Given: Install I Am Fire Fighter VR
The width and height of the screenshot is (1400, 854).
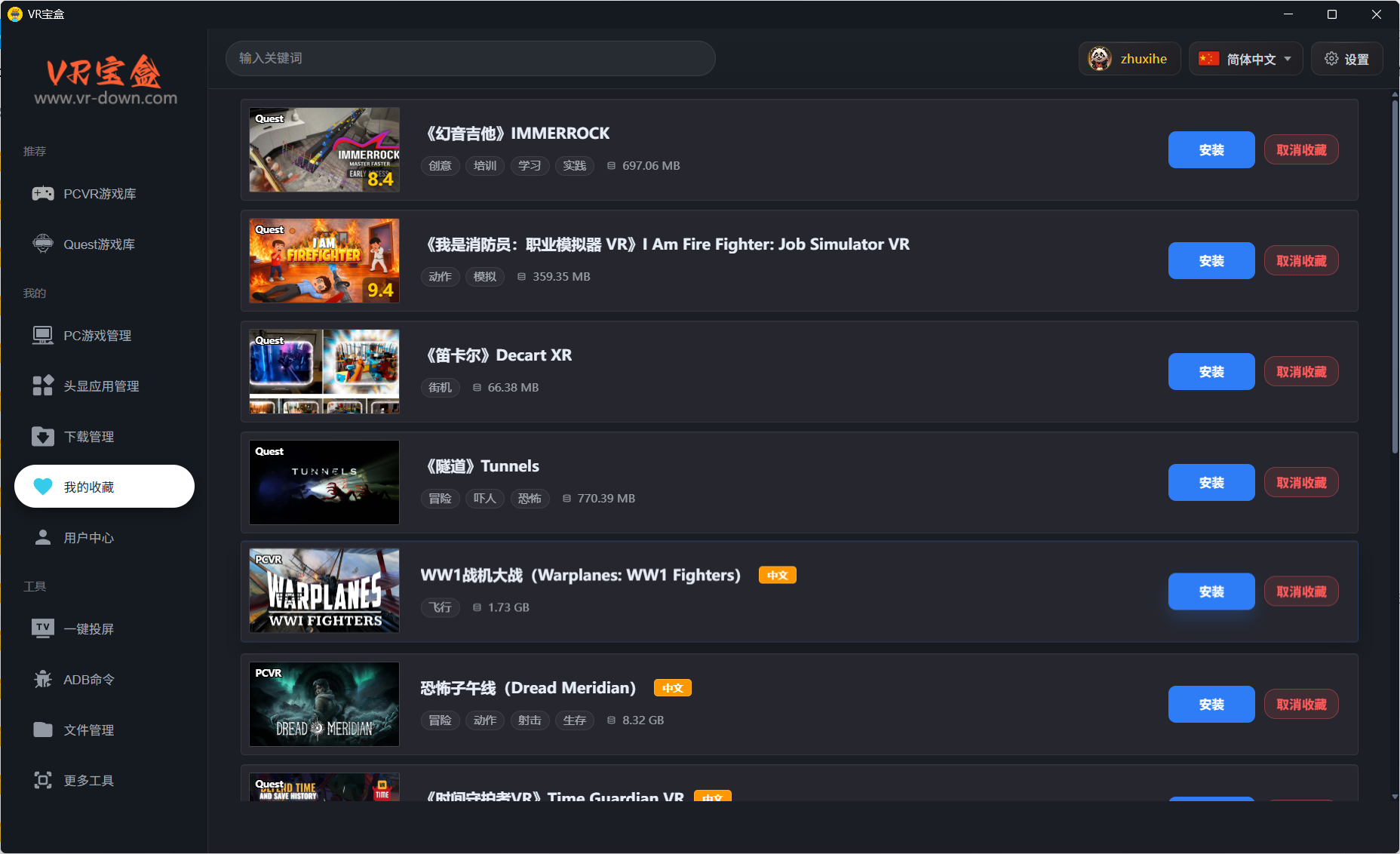Looking at the screenshot, I should point(1211,260).
